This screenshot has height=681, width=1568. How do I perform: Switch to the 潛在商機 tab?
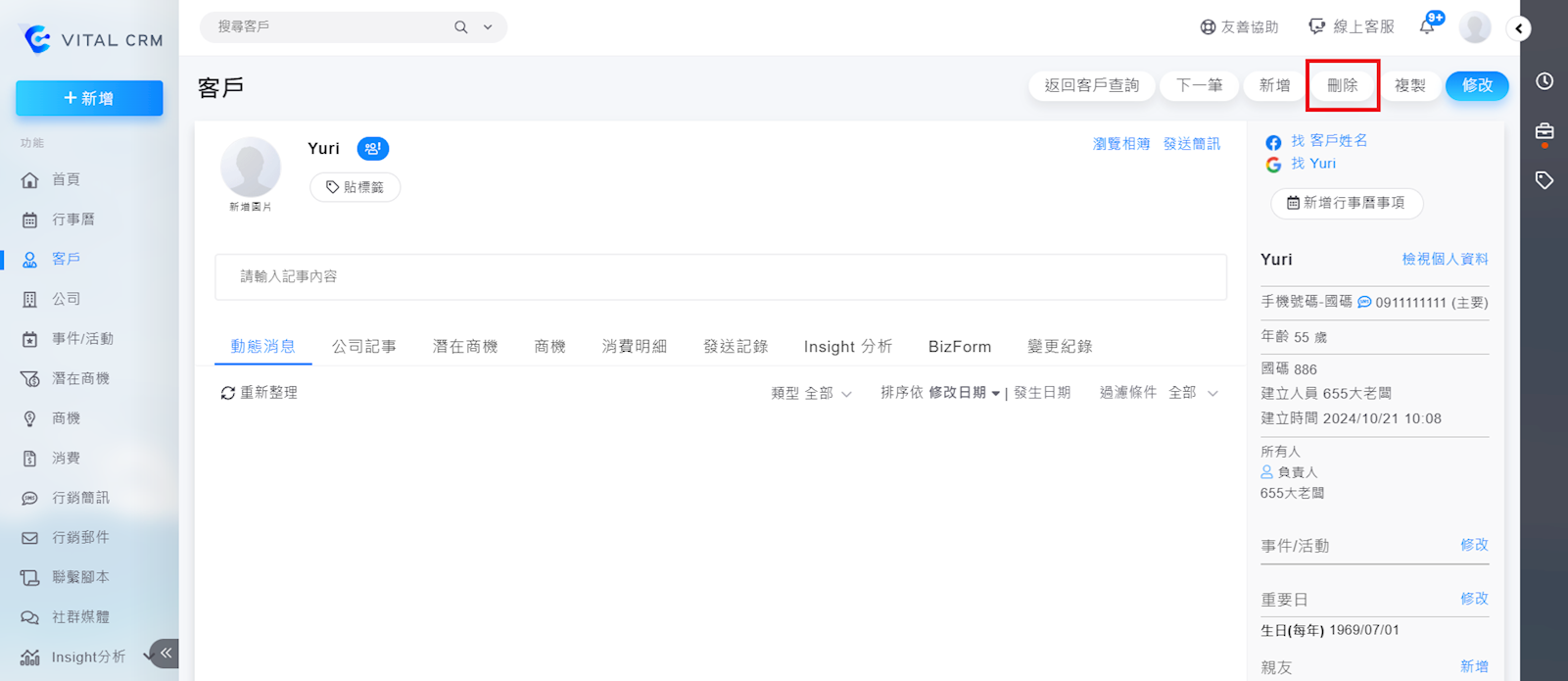(465, 347)
